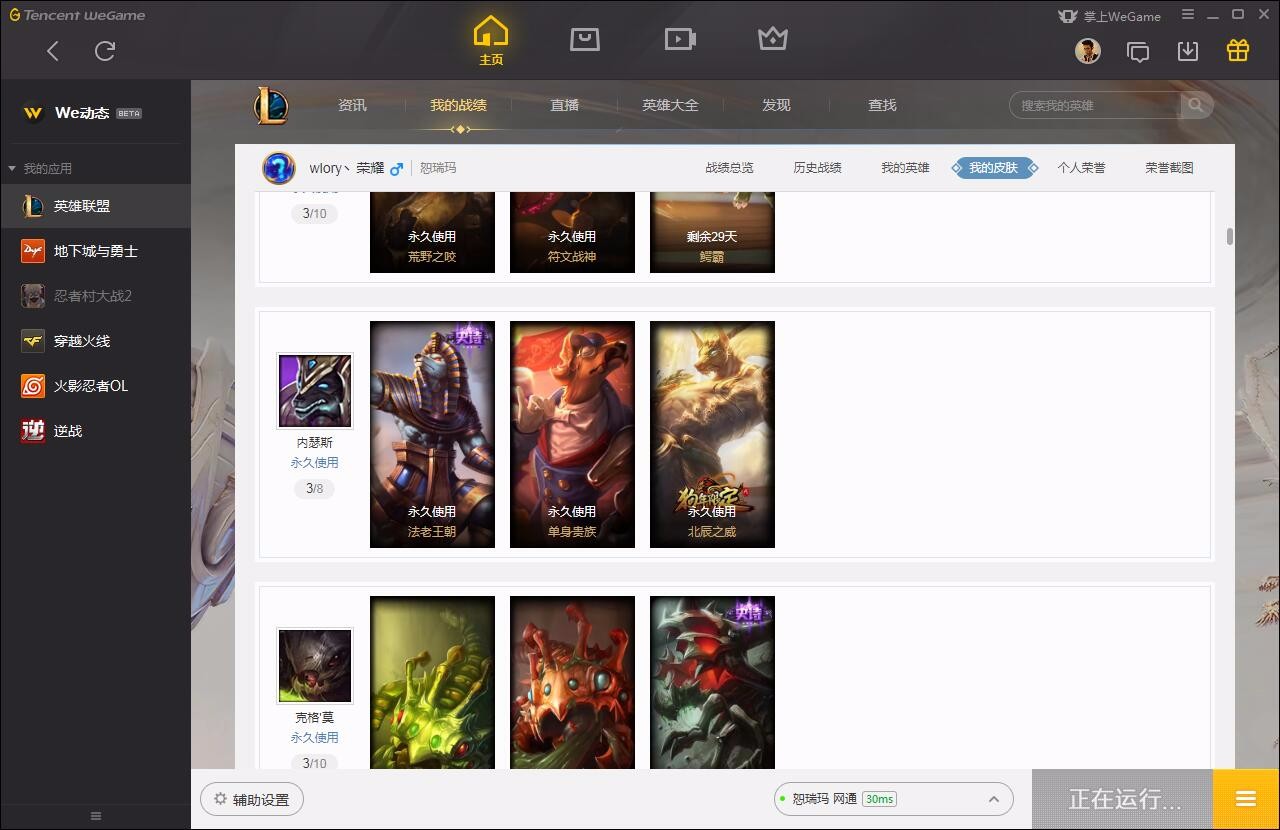Open the green Kog'Maw skin thumbnail

click(x=432, y=683)
